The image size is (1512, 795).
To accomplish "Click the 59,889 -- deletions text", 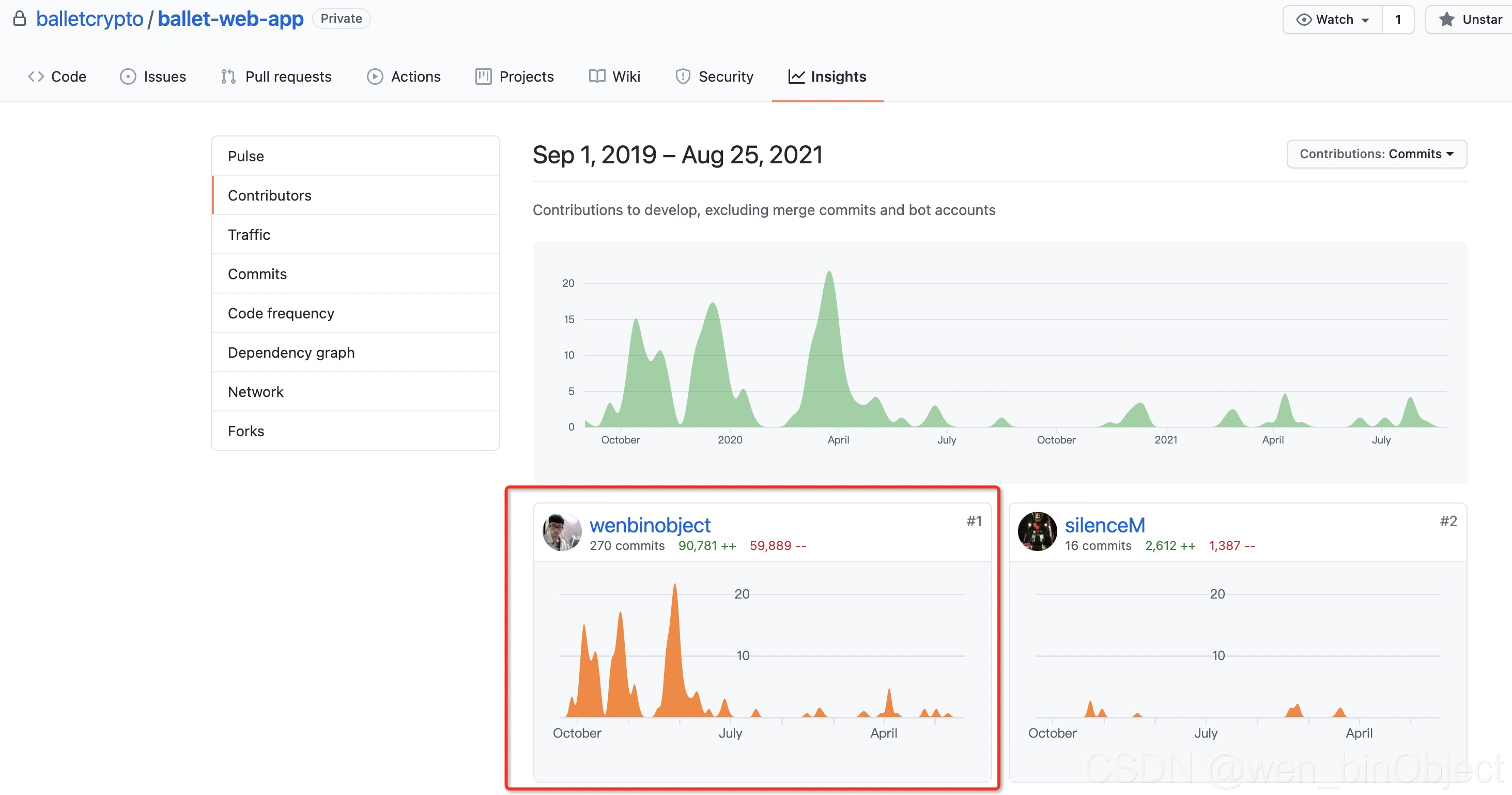I will 778,545.
